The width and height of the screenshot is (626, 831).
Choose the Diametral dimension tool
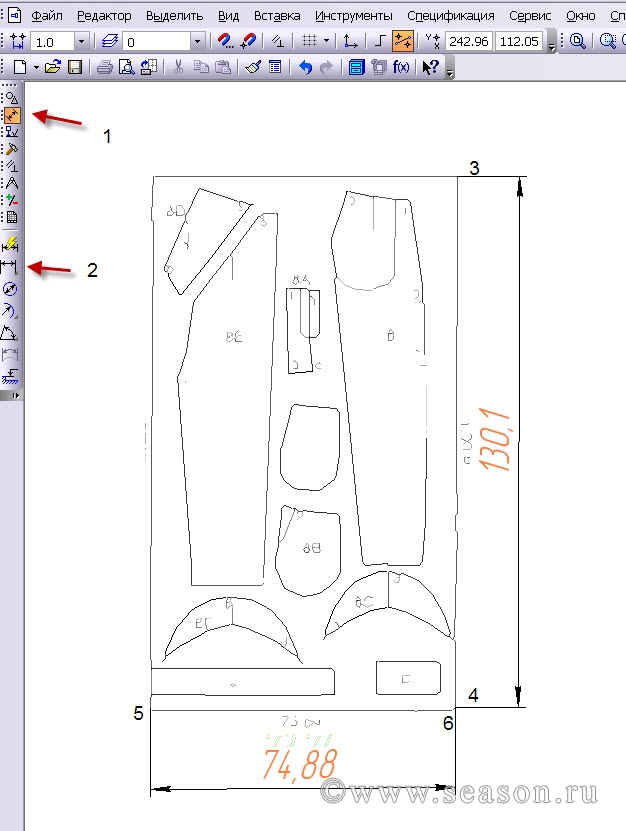[x=11, y=289]
